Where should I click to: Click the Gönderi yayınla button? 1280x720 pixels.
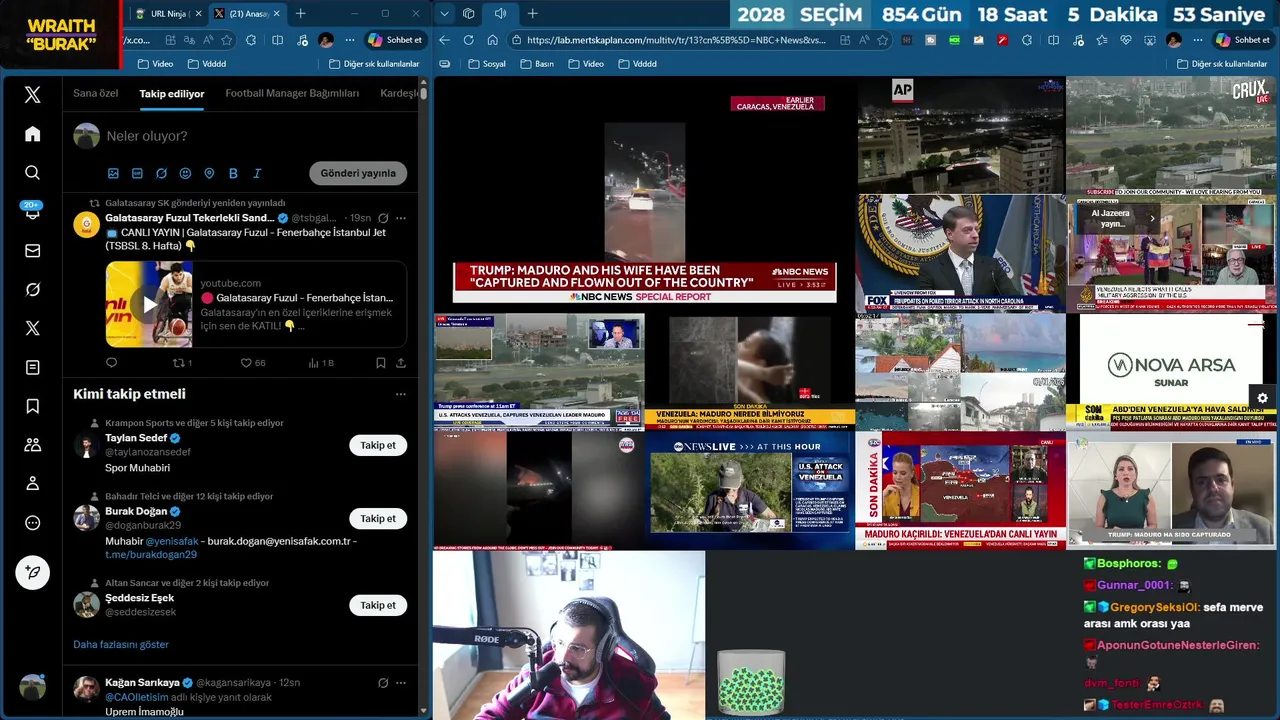[358, 173]
